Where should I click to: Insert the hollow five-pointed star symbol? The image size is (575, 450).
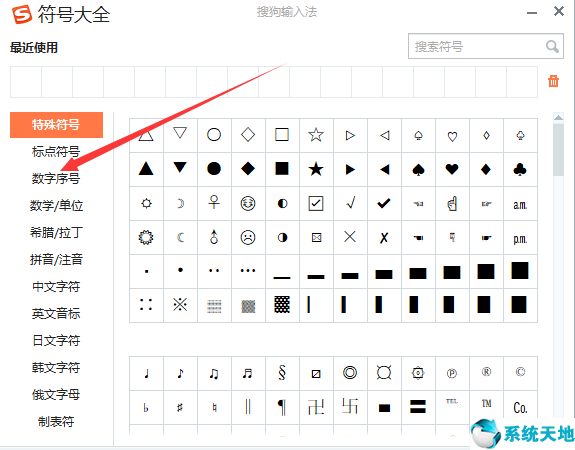pyautogui.click(x=316, y=135)
